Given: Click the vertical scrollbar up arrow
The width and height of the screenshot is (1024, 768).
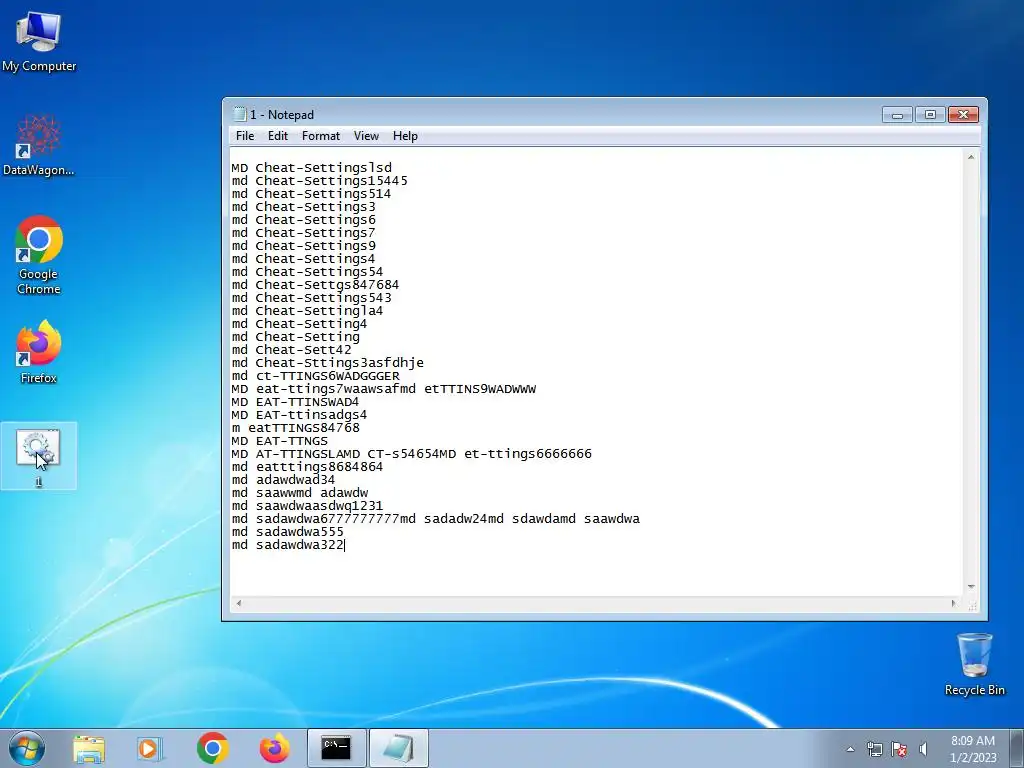Looking at the screenshot, I should (x=971, y=157).
